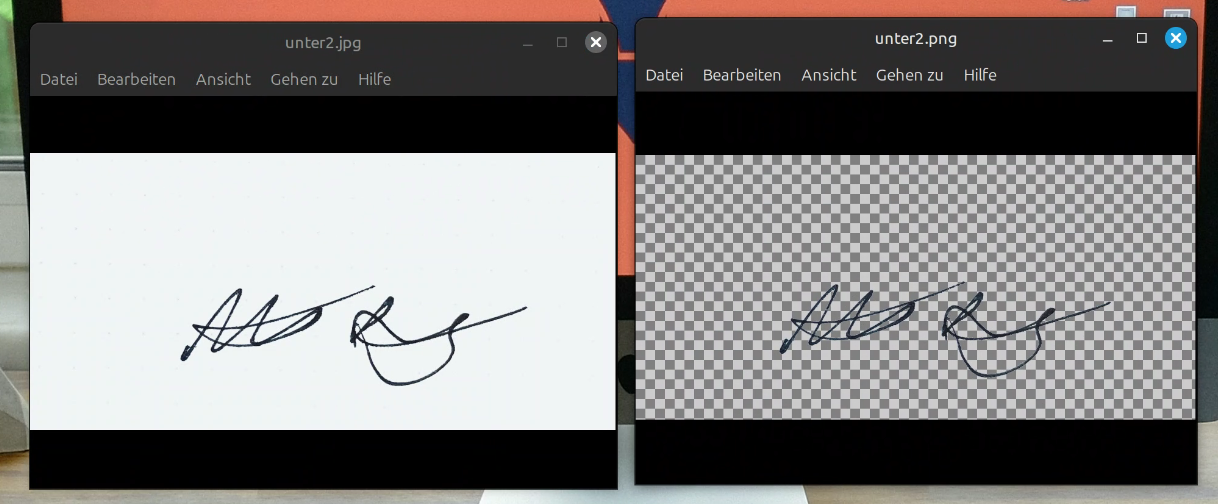Click the unter2.jpg title bar text

pos(323,43)
